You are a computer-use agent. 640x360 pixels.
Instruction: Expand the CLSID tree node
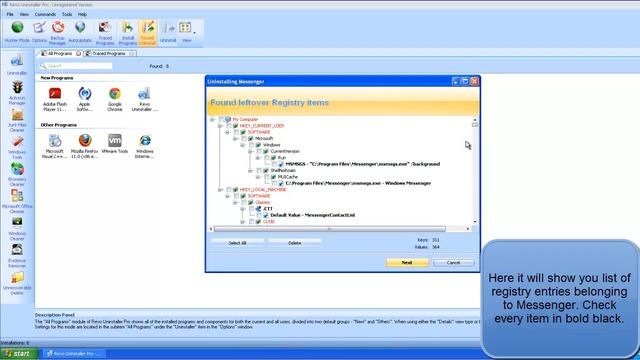tap(243, 222)
